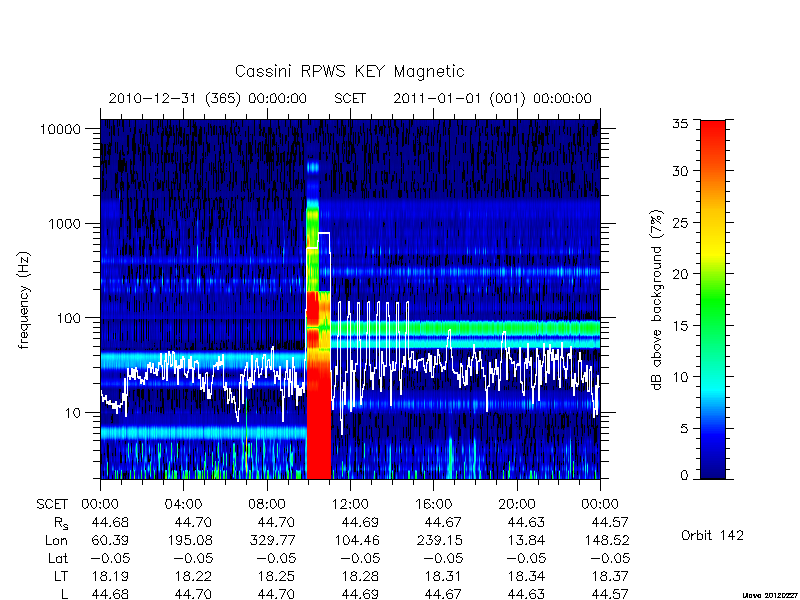Screen dimensions: 800x600
Task: Click the plot title Cassini RPWS KEY Magnetic
Action: pyautogui.click(x=349, y=71)
